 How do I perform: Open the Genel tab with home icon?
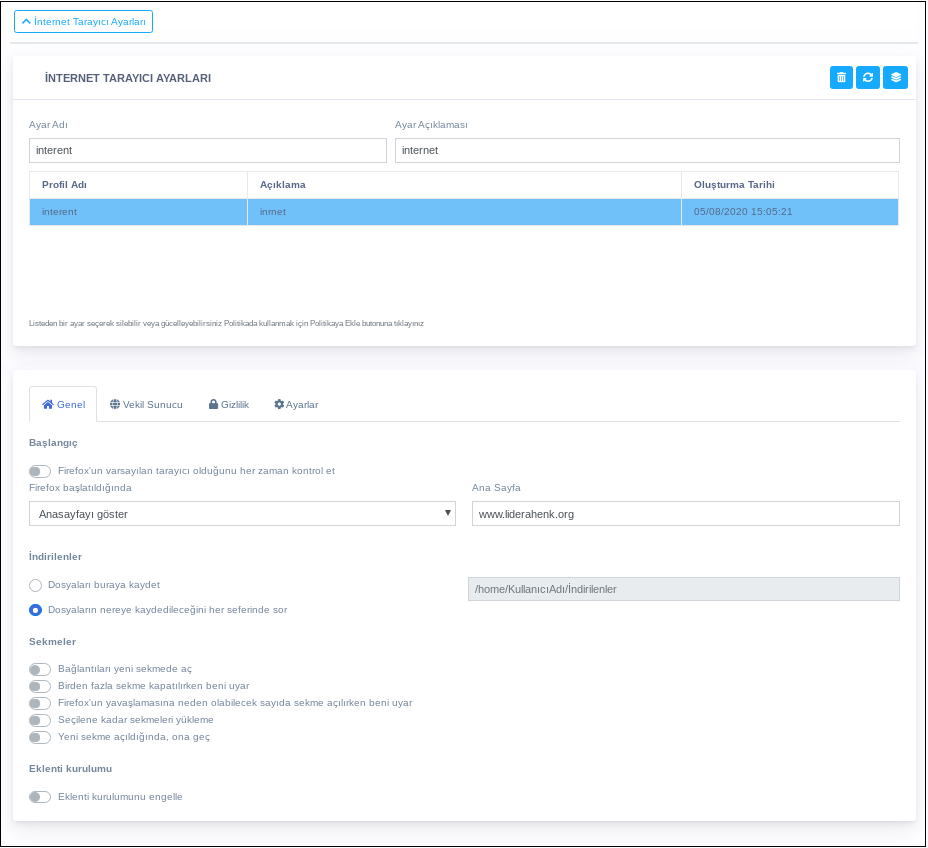click(63, 405)
